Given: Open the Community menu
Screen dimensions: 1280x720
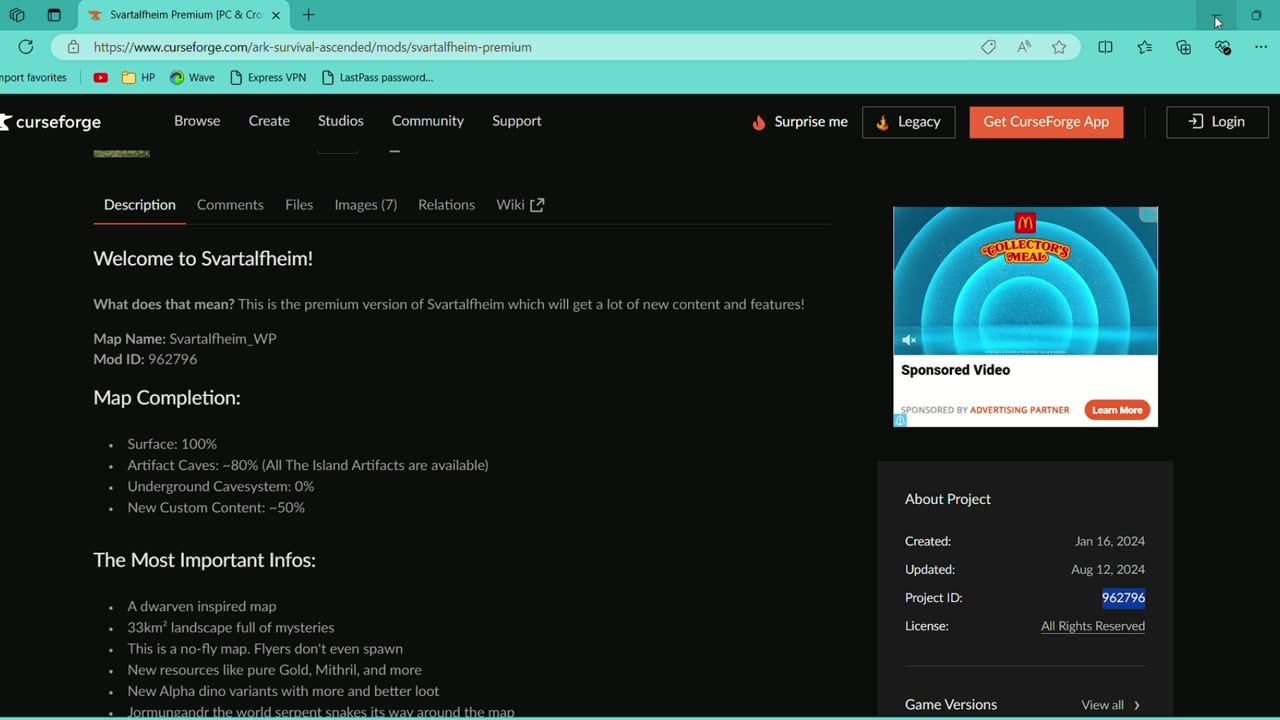Looking at the screenshot, I should [428, 121].
